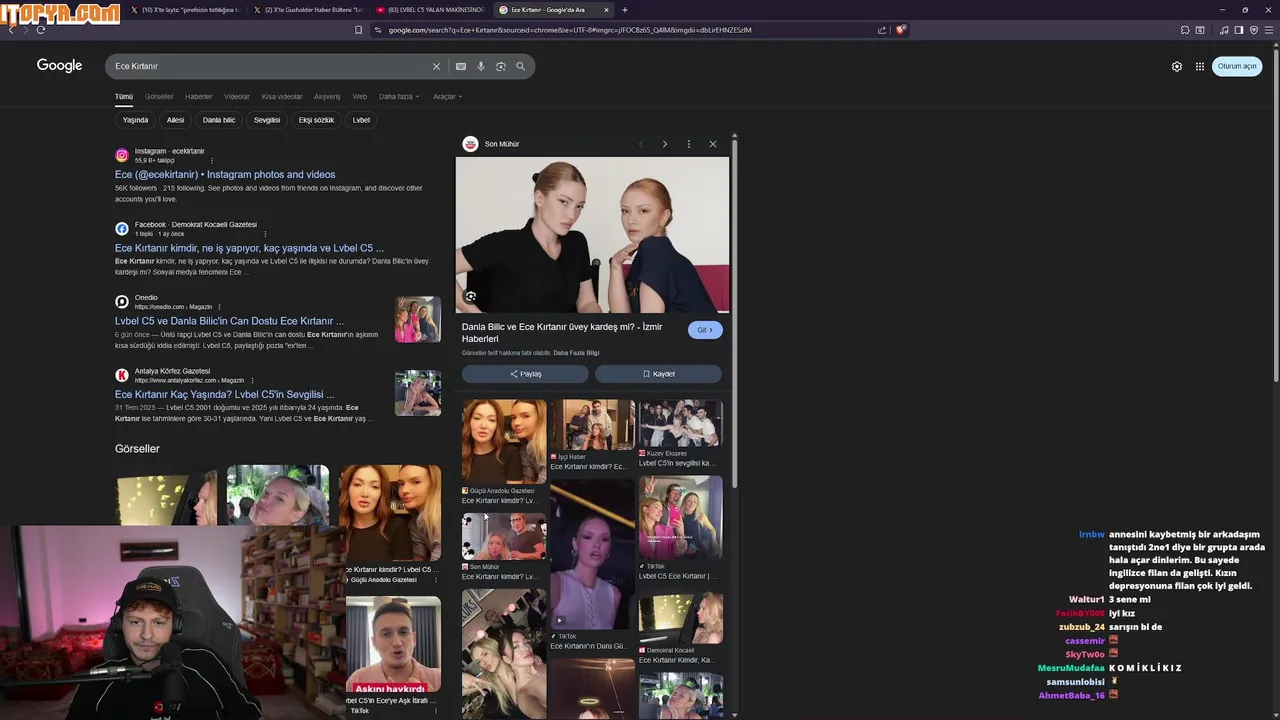Viewport: 1280px width, 720px height.
Task: Click the browser address bar URL
Action: (570, 30)
